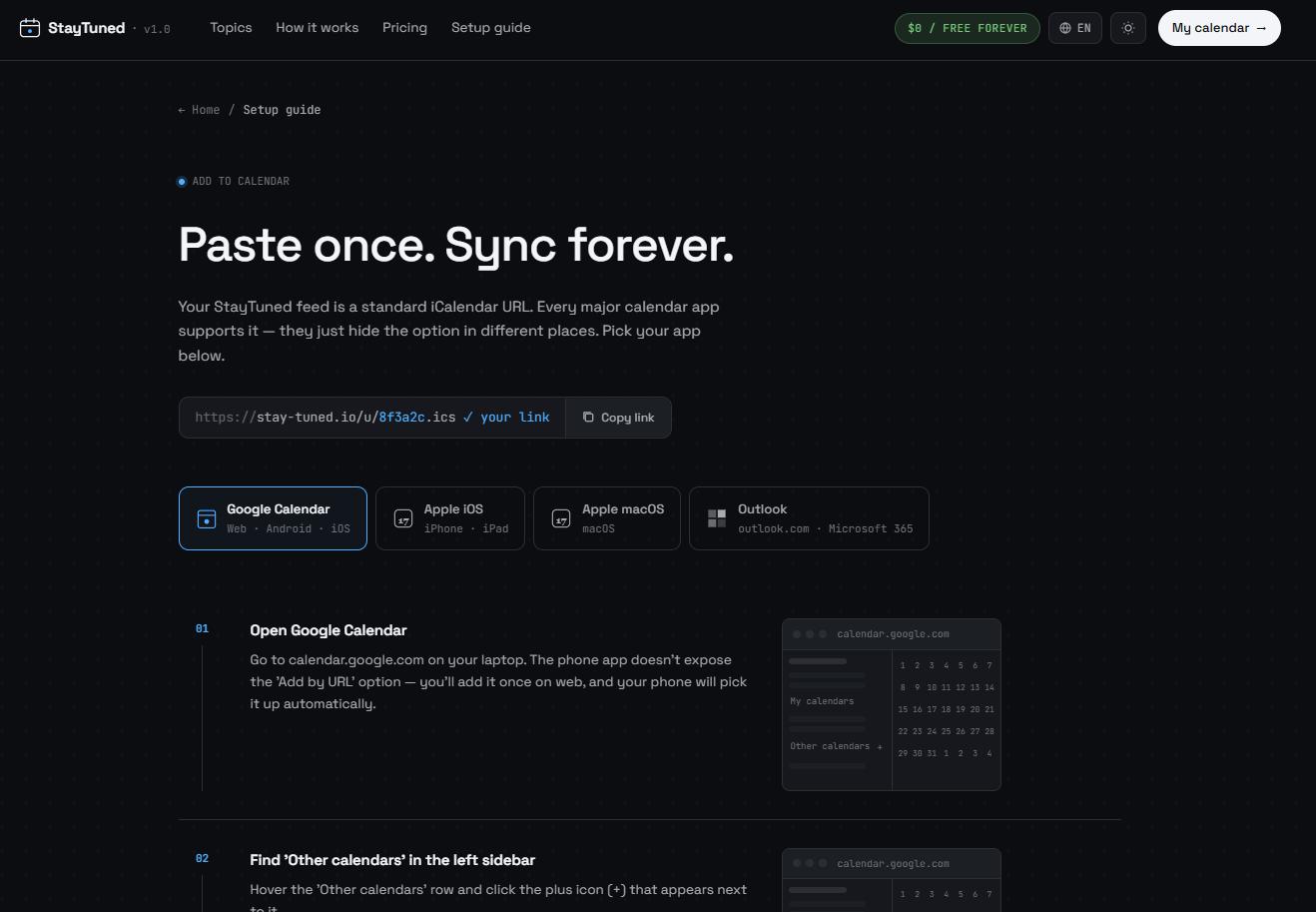Click the copy icon beside Copy link
This screenshot has width=1316, height=912.
pos(588,418)
